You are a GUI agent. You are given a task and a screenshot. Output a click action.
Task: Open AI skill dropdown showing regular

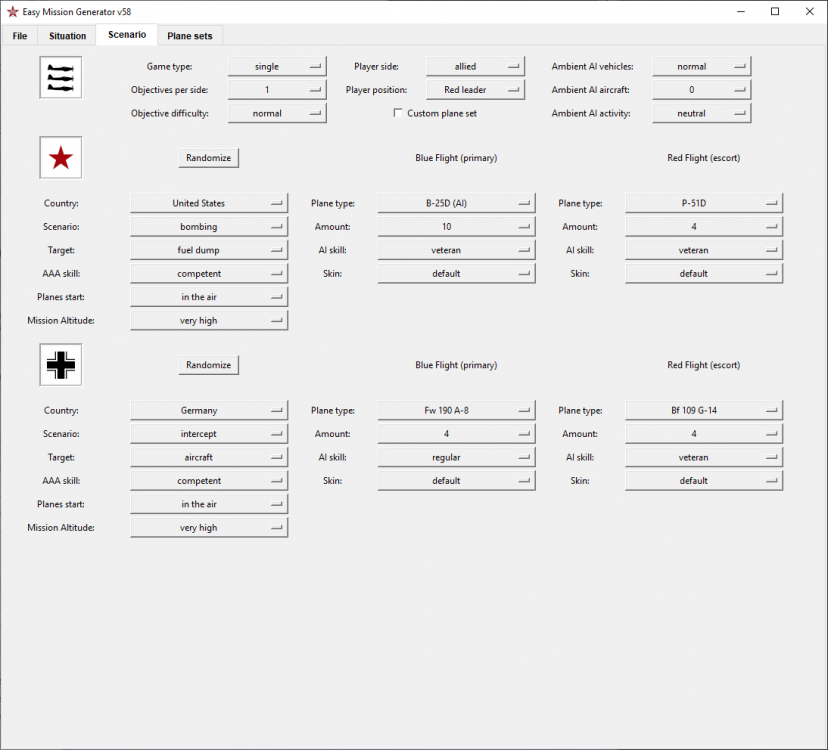456,457
